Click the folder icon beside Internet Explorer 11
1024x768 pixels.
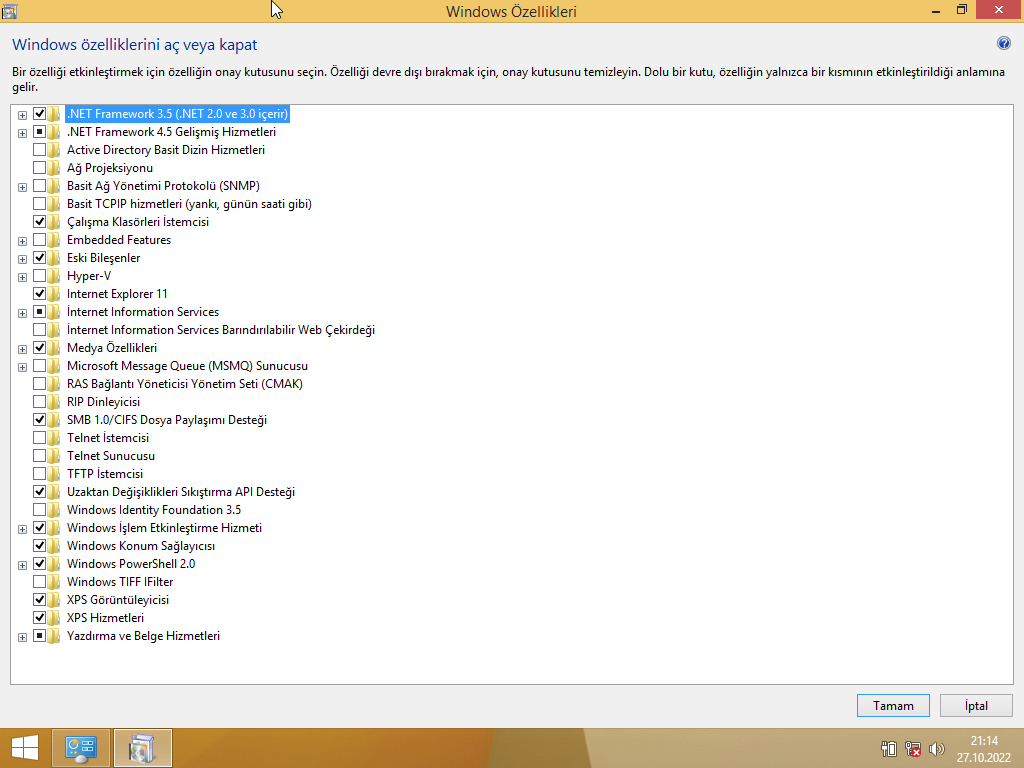tap(54, 294)
